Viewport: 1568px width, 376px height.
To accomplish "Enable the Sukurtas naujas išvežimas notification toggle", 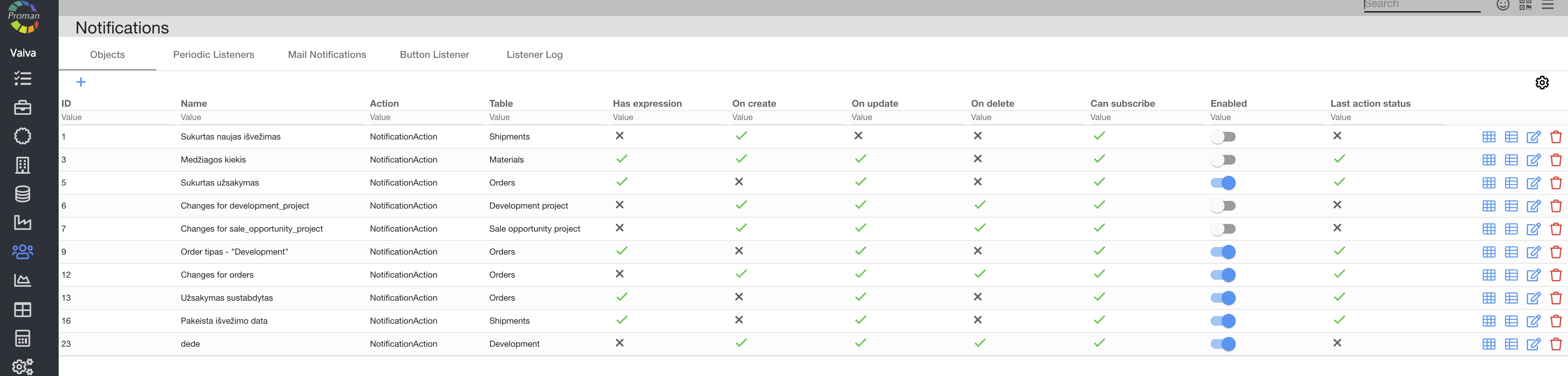I will [1222, 137].
